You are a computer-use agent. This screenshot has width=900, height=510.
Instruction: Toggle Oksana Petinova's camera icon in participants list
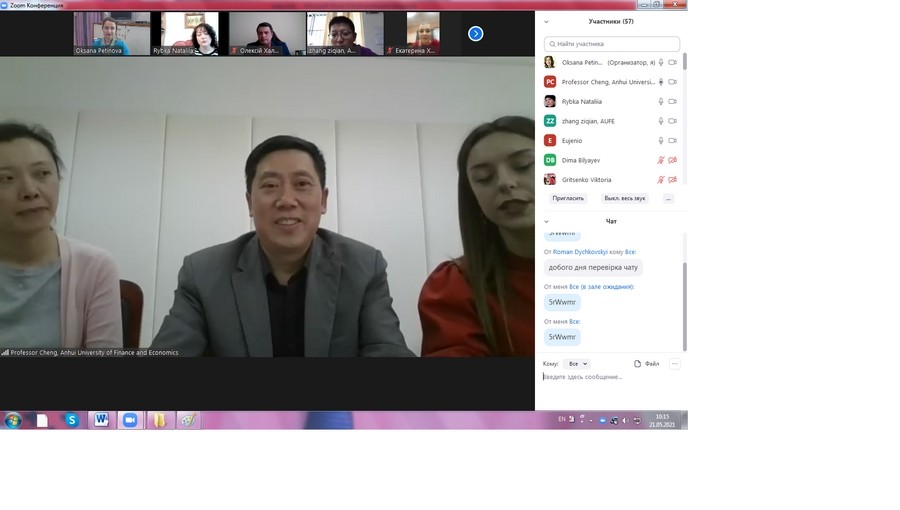(x=672, y=63)
